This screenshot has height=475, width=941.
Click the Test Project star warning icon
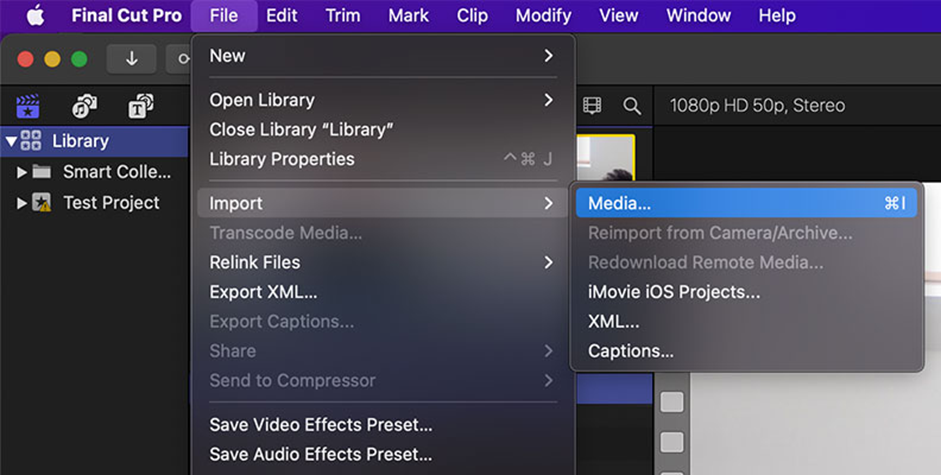41,203
